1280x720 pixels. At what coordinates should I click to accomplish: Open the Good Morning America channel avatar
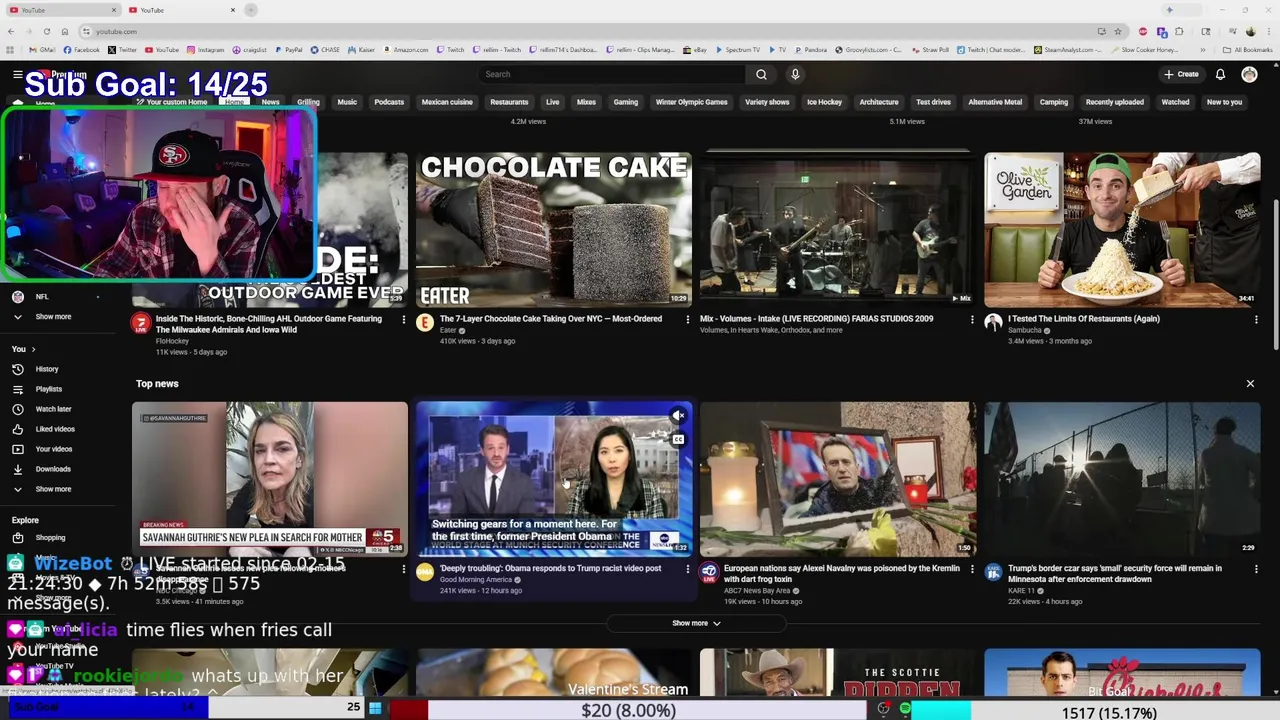pyautogui.click(x=425, y=572)
